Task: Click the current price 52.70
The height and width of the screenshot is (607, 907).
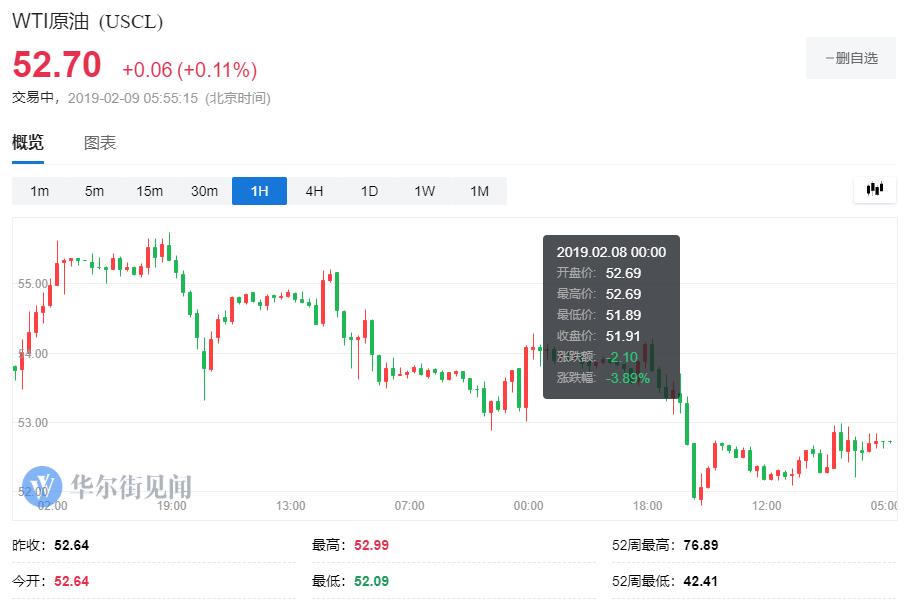Action: coord(57,66)
